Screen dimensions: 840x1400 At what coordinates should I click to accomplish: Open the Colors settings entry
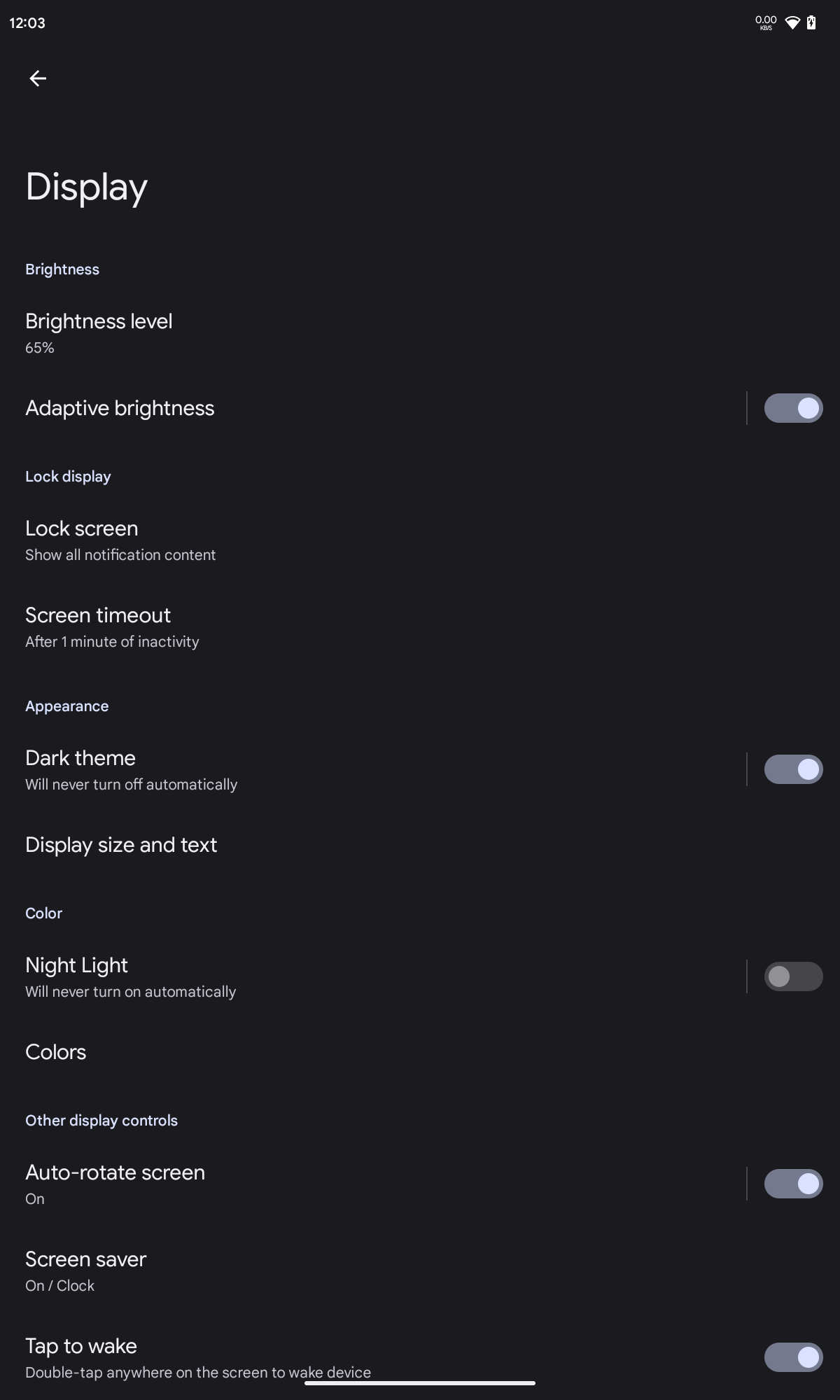pos(56,1052)
